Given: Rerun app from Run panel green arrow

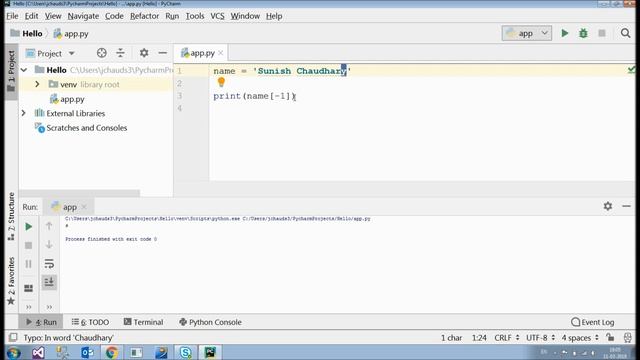Looking at the screenshot, I should (x=29, y=227).
